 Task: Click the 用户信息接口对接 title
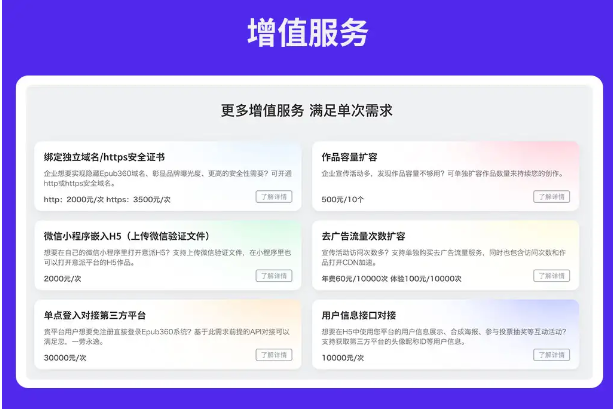click(x=356, y=316)
